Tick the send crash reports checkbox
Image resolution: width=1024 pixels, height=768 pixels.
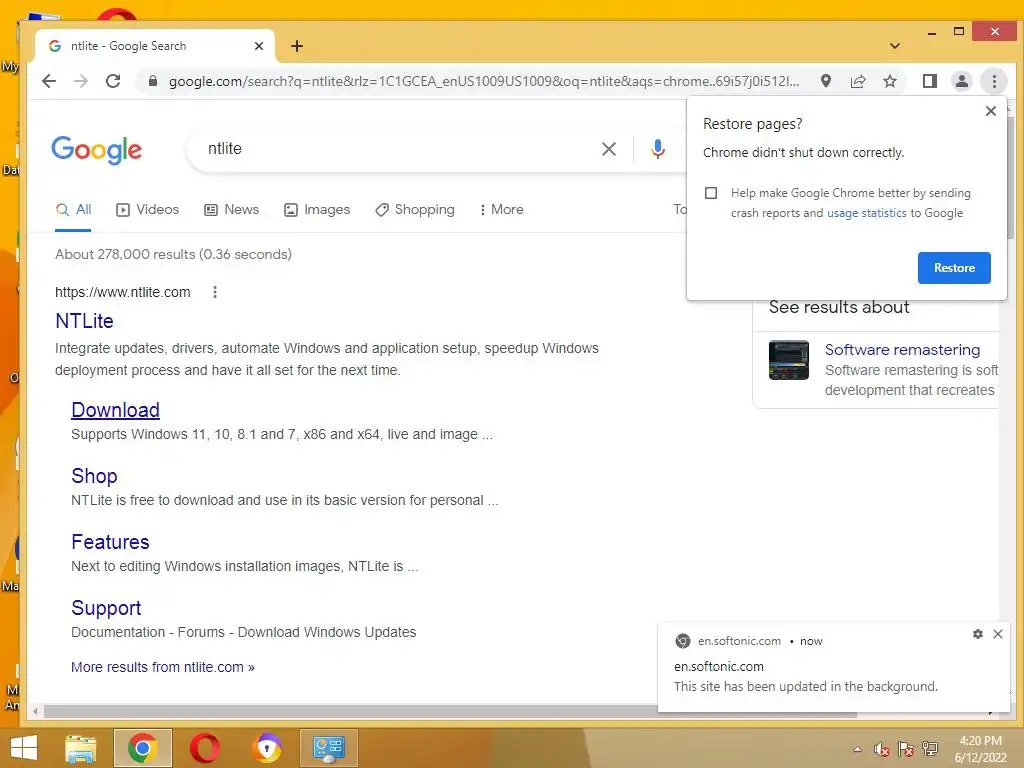coord(711,193)
